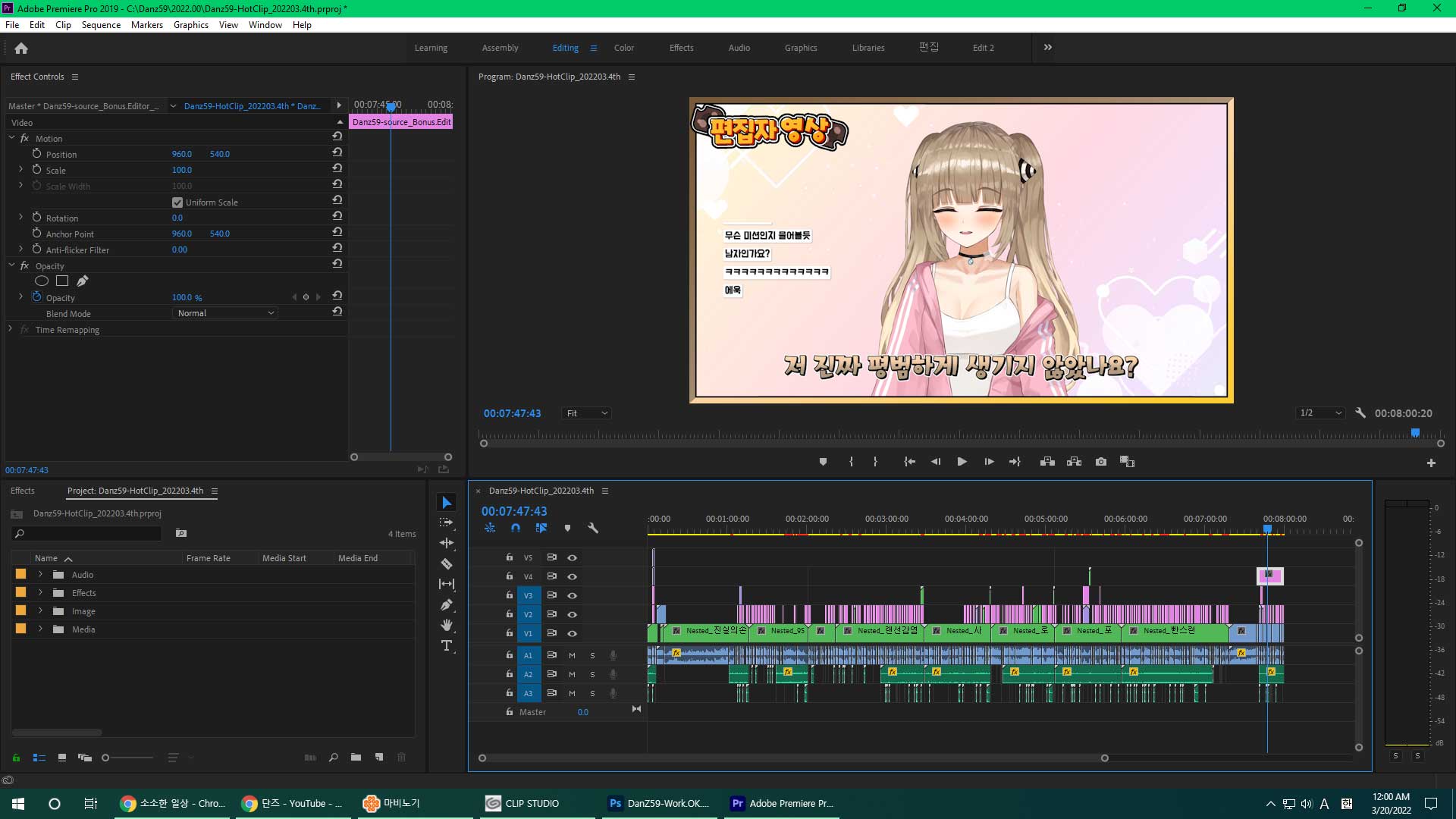Open the Markers menu
The width and height of the screenshot is (1456, 819).
coord(146,25)
